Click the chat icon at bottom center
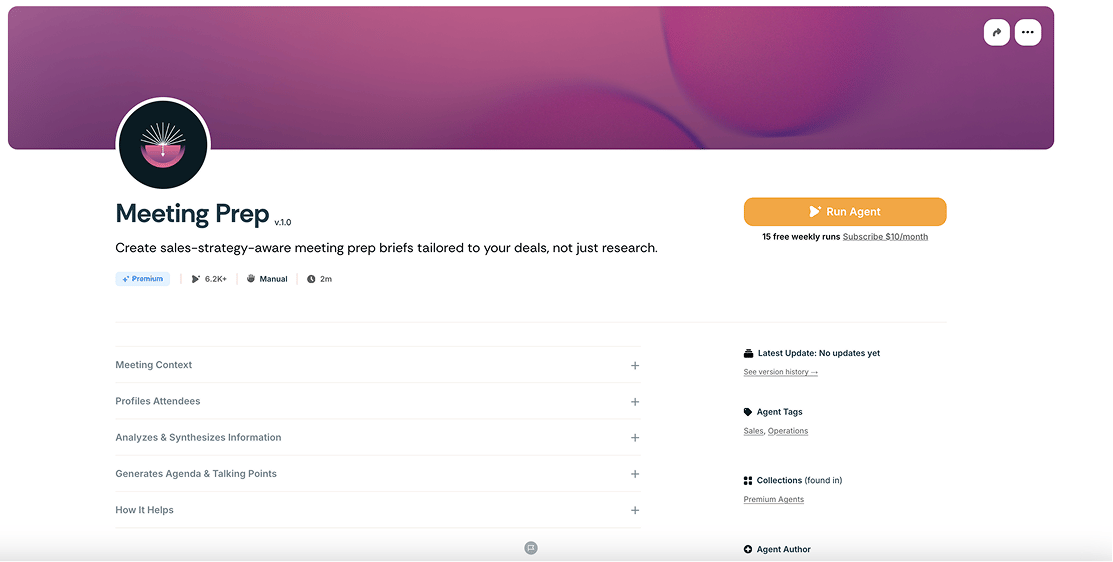The image size is (1113, 562). [531, 548]
